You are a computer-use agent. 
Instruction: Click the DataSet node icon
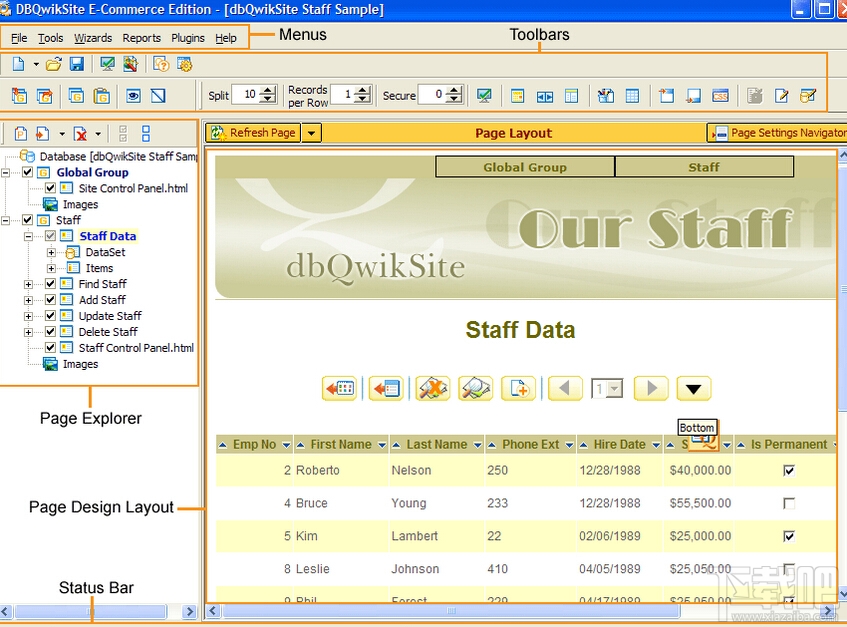pyautogui.click(x=72, y=252)
